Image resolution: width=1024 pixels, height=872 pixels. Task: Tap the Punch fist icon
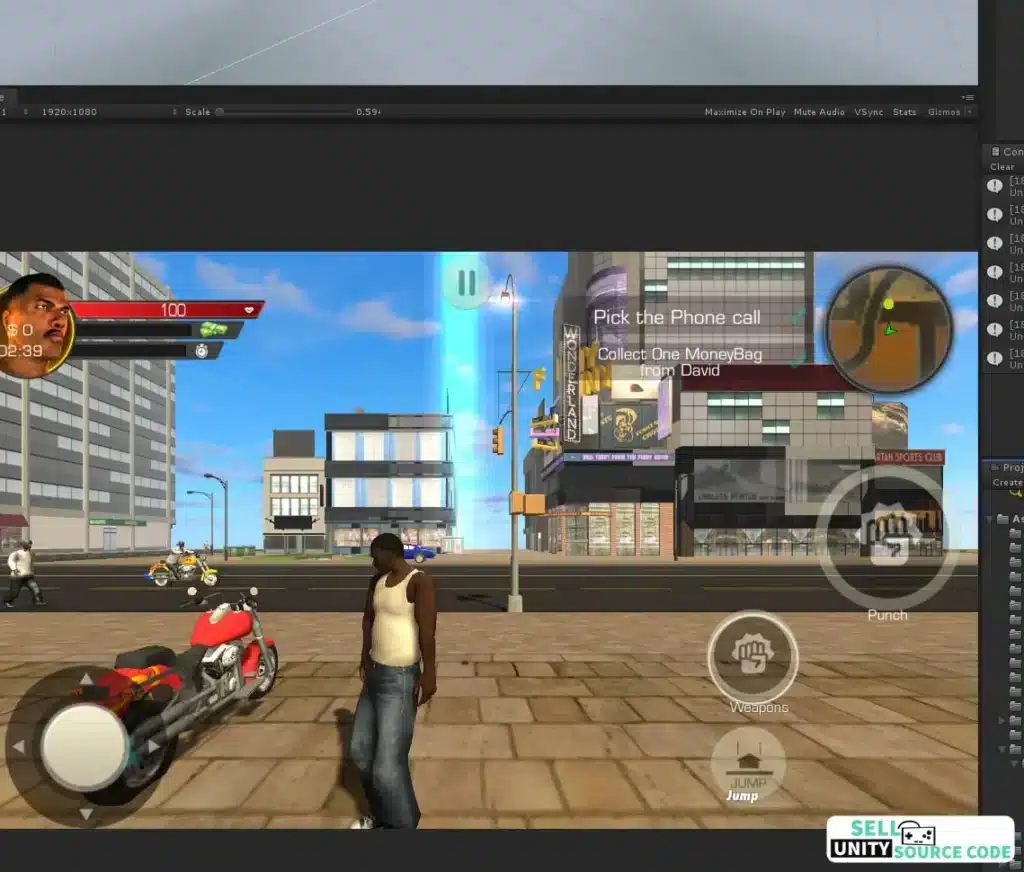click(x=887, y=537)
